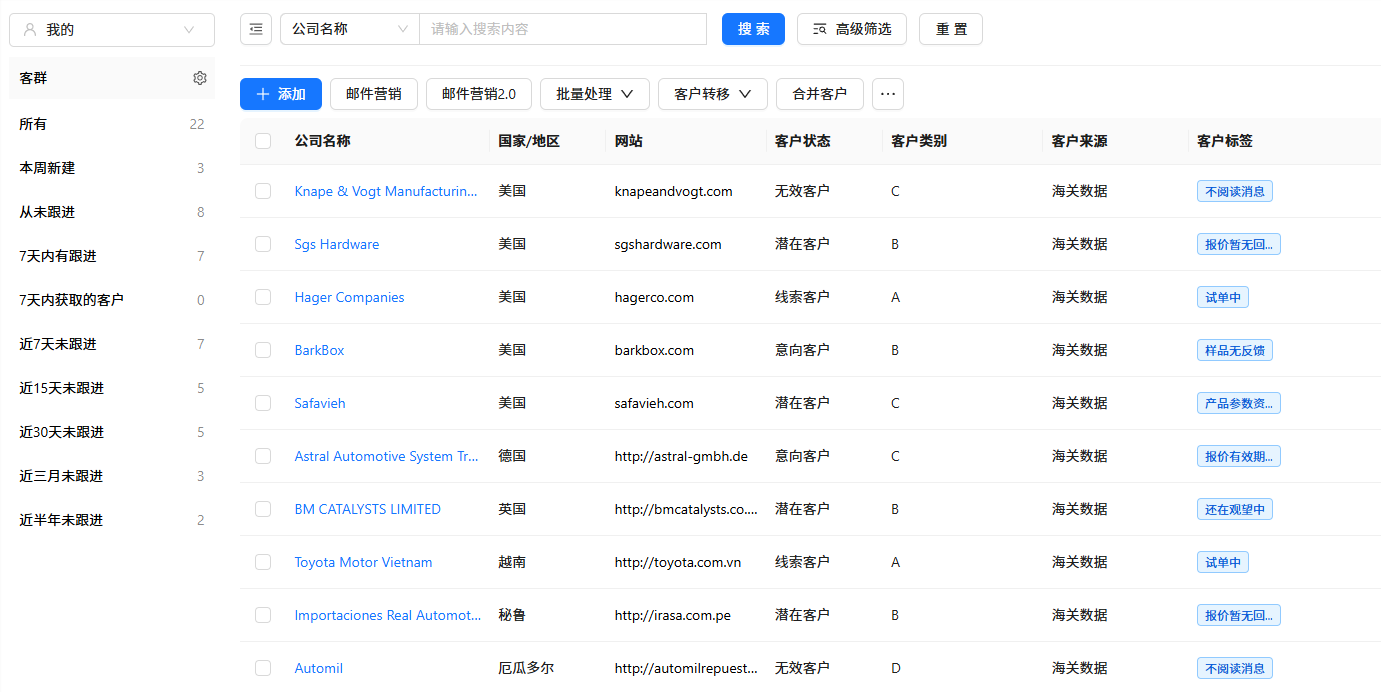Open the Knape & Vogt Manufacturing company link

point(386,191)
